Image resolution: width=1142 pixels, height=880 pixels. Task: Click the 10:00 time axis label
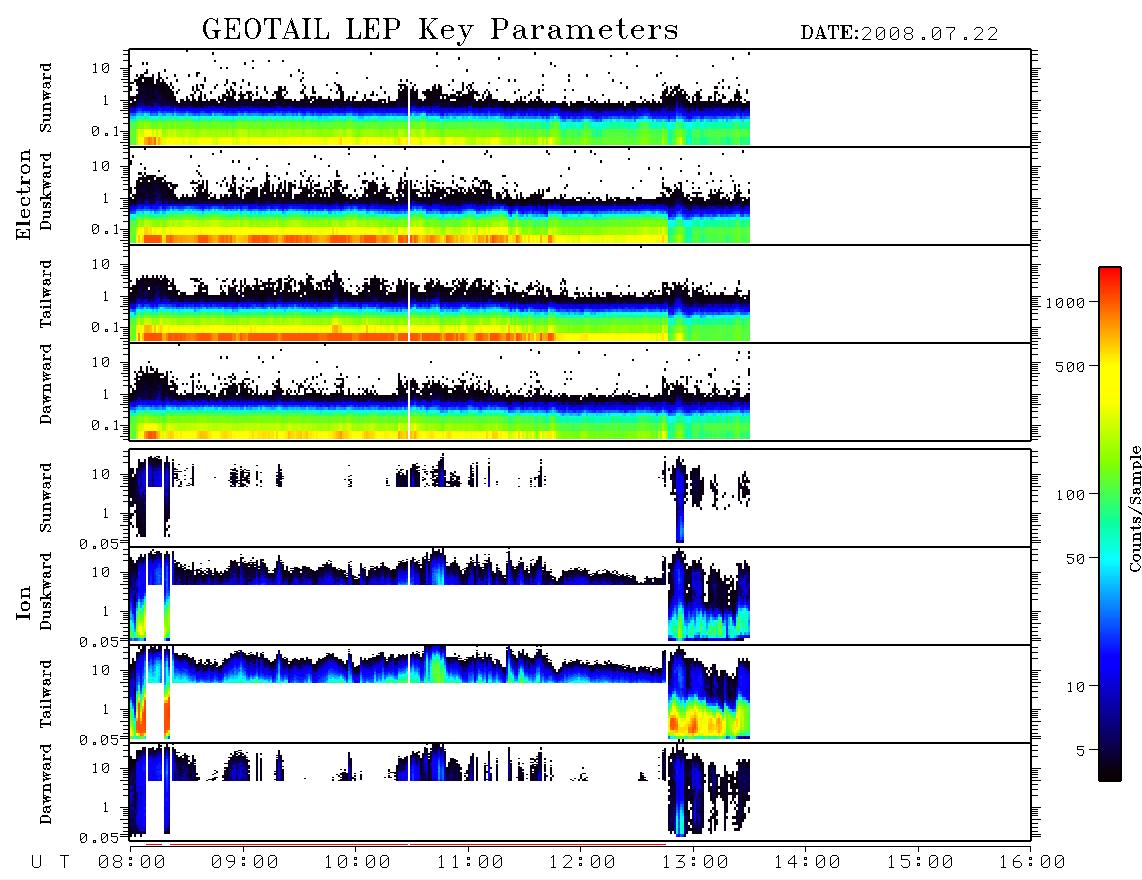(x=357, y=862)
